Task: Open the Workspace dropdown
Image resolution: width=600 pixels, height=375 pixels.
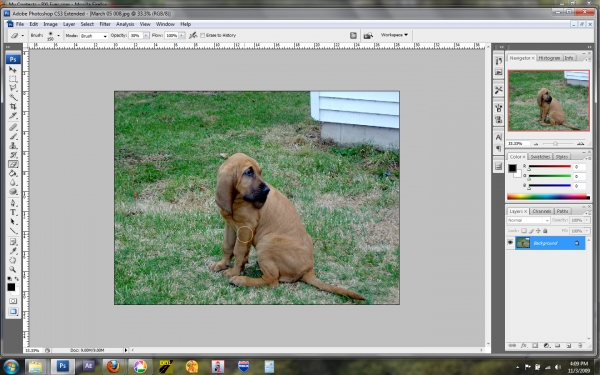Action: 394,35
